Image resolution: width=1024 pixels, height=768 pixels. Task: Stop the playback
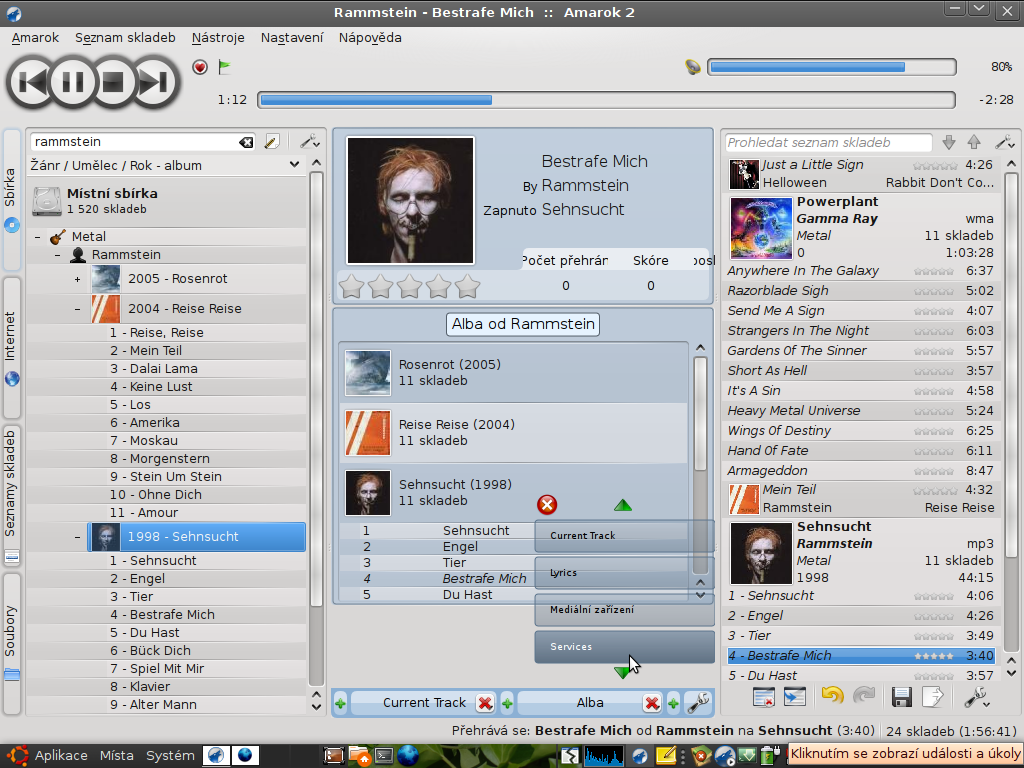[x=114, y=82]
